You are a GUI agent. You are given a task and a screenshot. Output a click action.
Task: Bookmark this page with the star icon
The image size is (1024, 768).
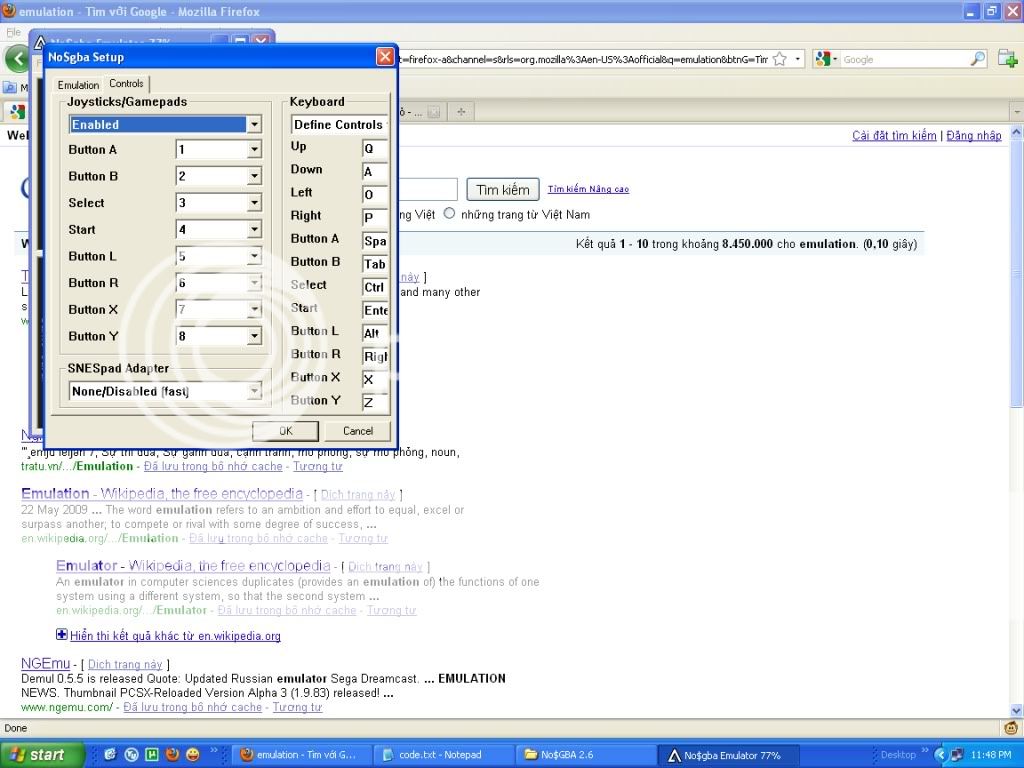(x=779, y=59)
